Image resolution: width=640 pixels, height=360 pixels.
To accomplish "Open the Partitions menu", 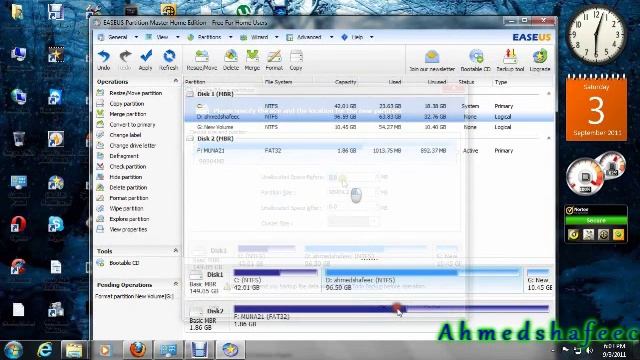I will click(209, 37).
